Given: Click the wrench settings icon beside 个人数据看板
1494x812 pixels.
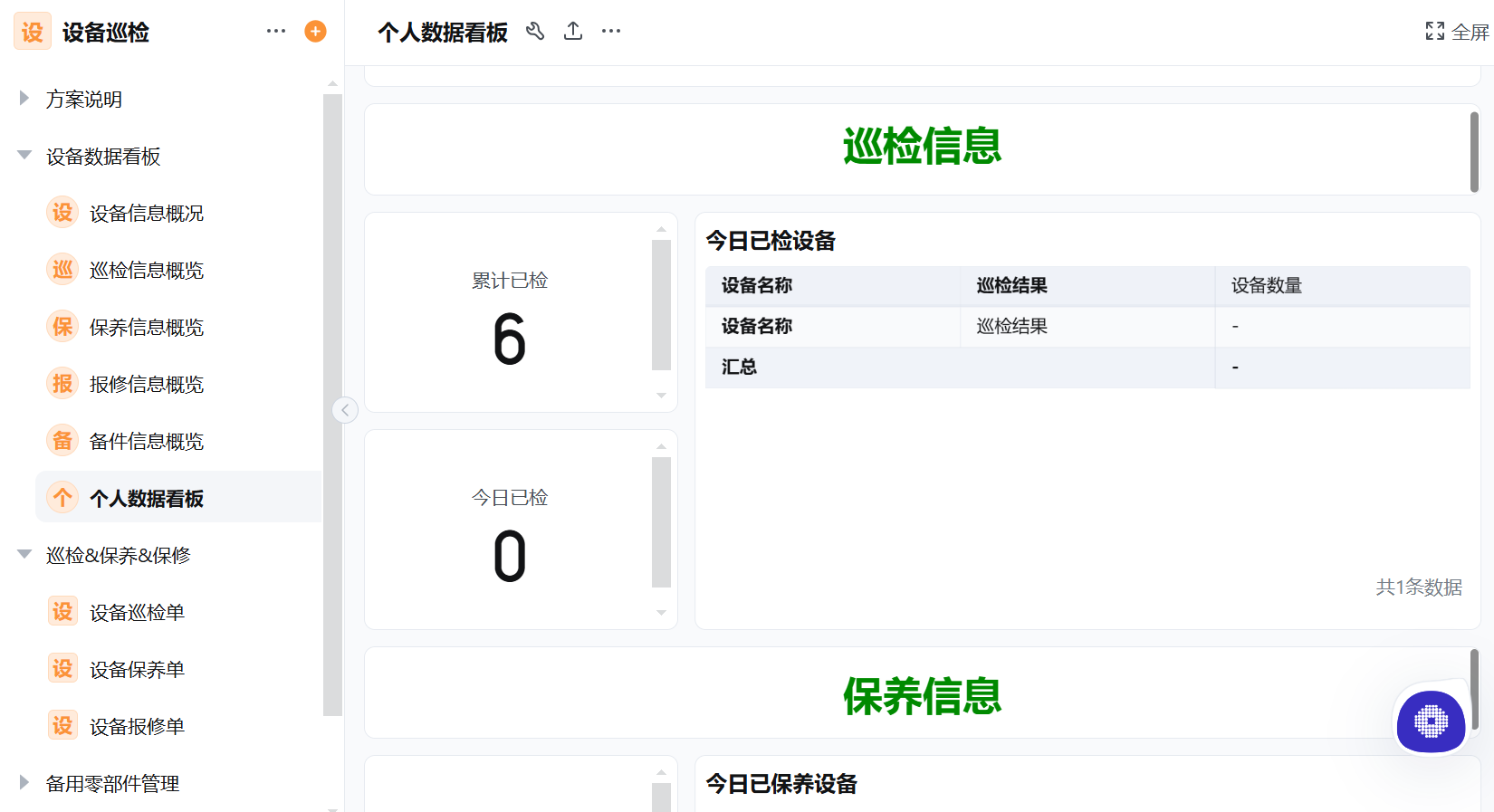Looking at the screenshot, I should [x=535, y=31].
